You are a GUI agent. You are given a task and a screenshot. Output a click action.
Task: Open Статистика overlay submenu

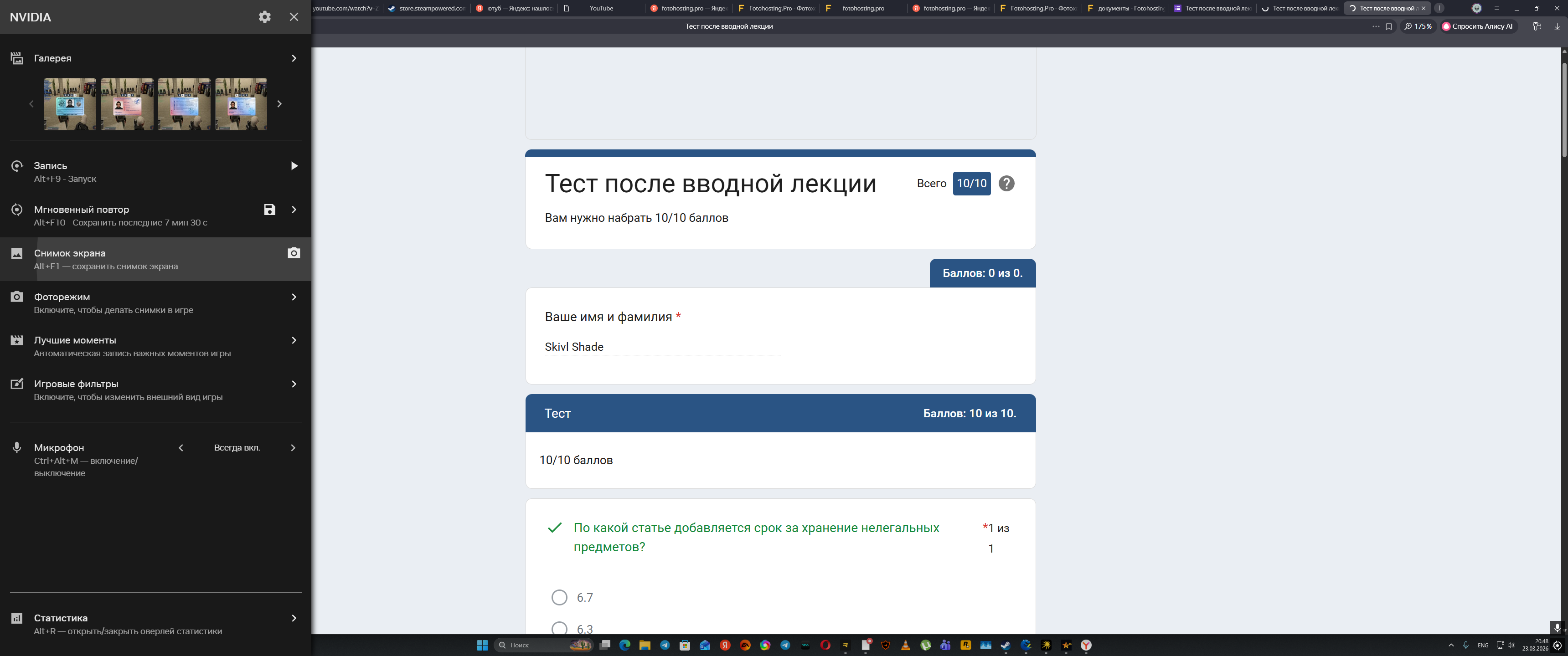point(294,618)
